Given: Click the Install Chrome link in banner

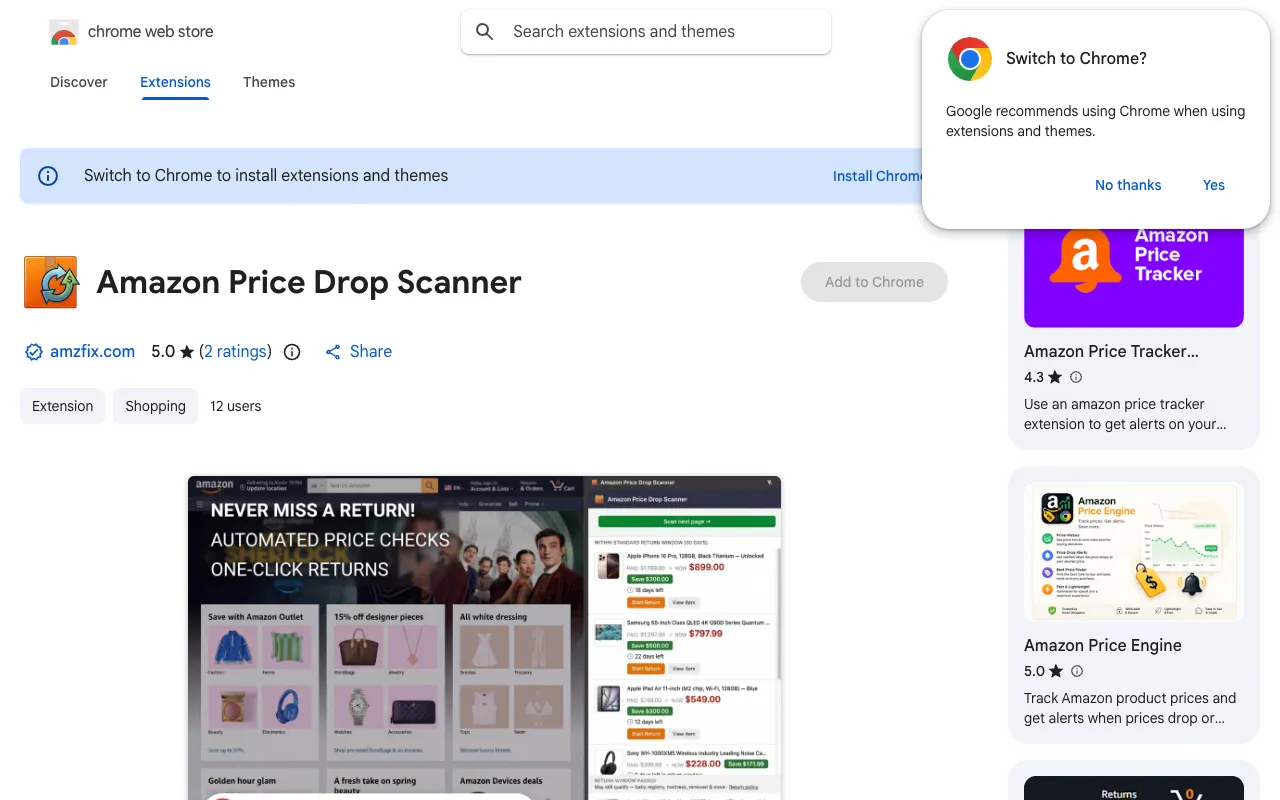Looking at the screenshot, I should (x=878, y=176).
